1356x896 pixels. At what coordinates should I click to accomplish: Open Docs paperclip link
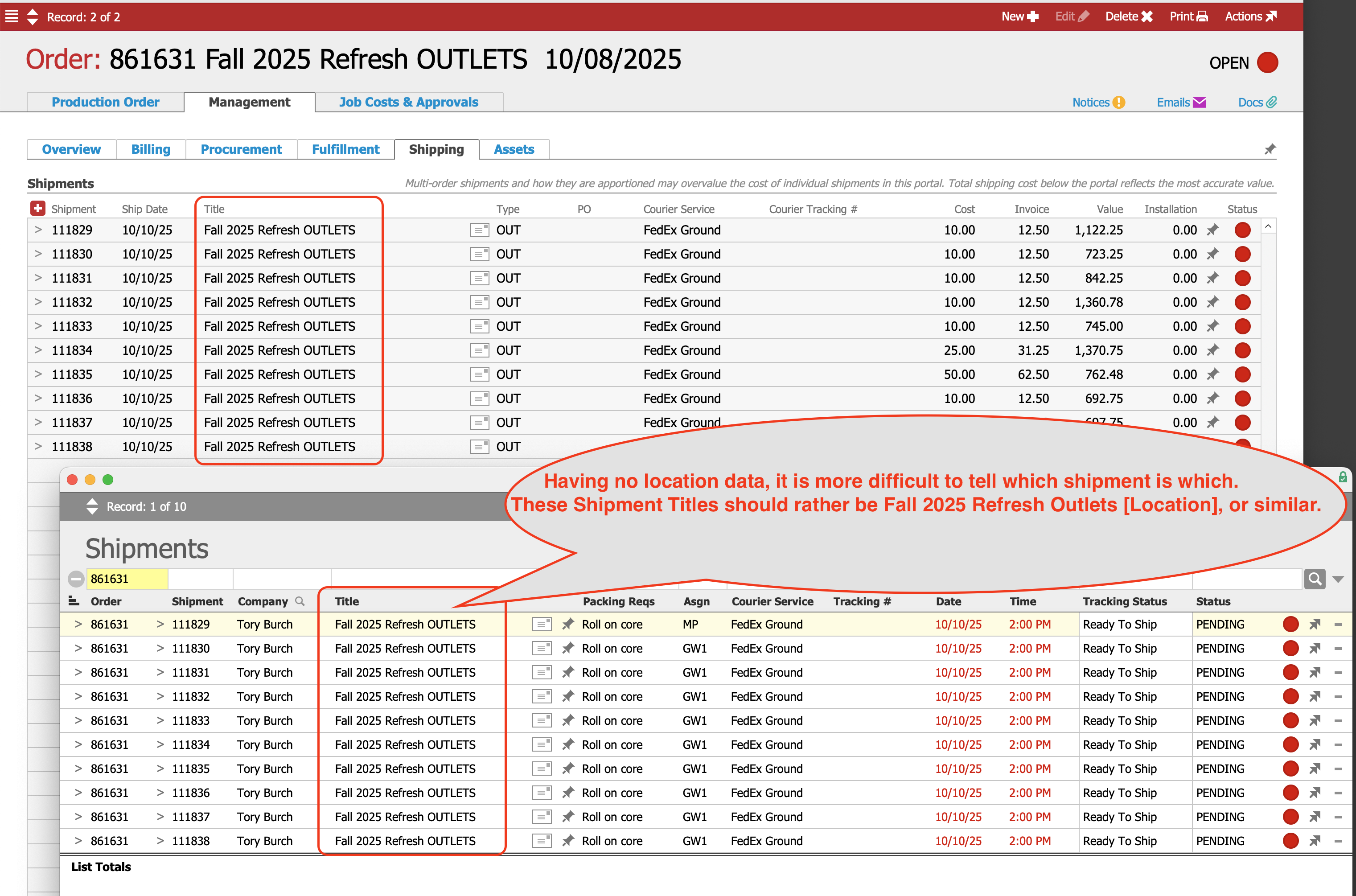(1271, 102)
